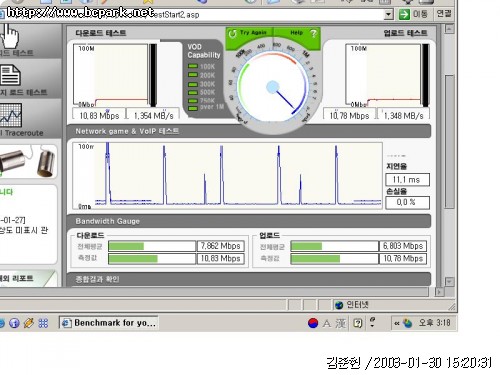Click the pencil quick launch icon

pos(29,323)
